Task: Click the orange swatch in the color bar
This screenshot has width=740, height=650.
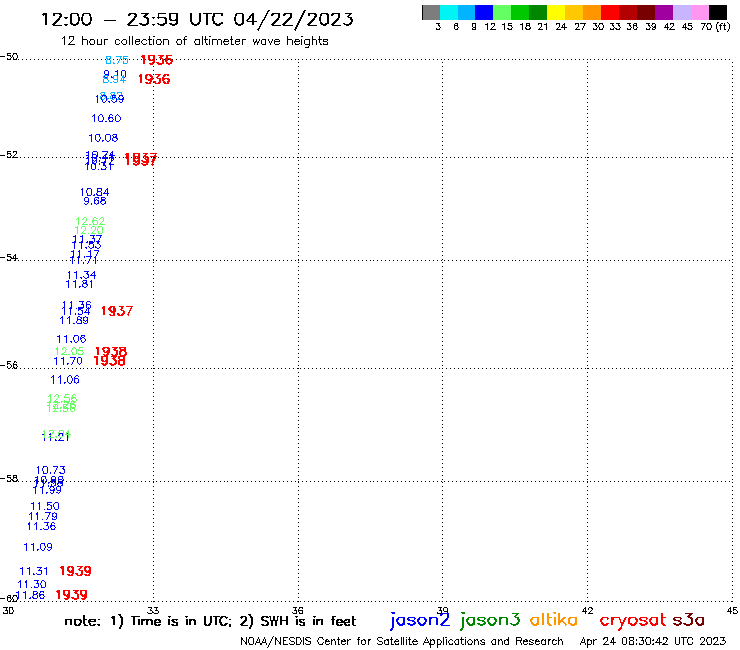Action: (x=592, y=12)
